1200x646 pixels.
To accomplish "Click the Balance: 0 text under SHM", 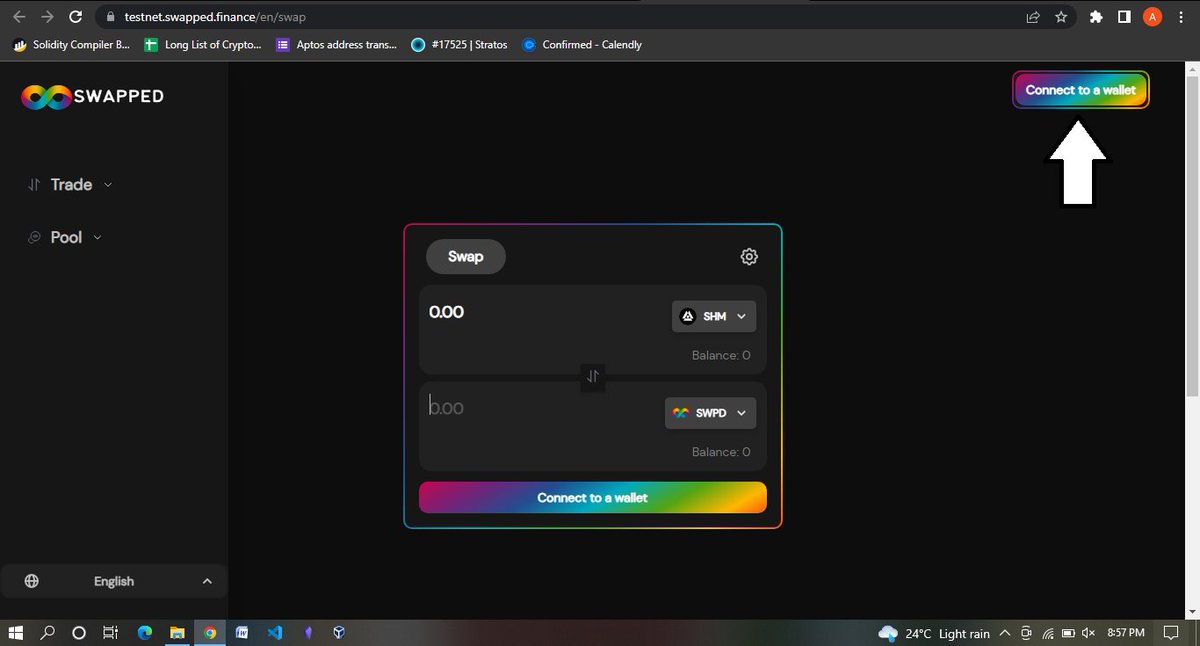I will (x=721, y=356).
